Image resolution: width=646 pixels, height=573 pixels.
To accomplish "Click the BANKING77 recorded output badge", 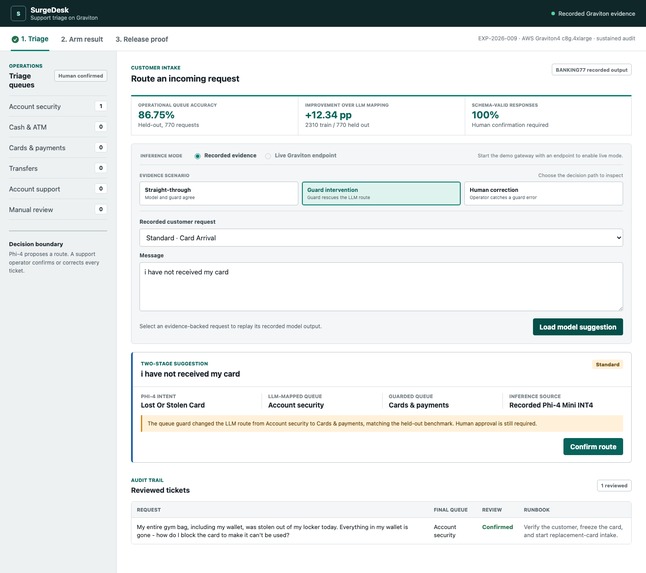I will tap(591, 70).
